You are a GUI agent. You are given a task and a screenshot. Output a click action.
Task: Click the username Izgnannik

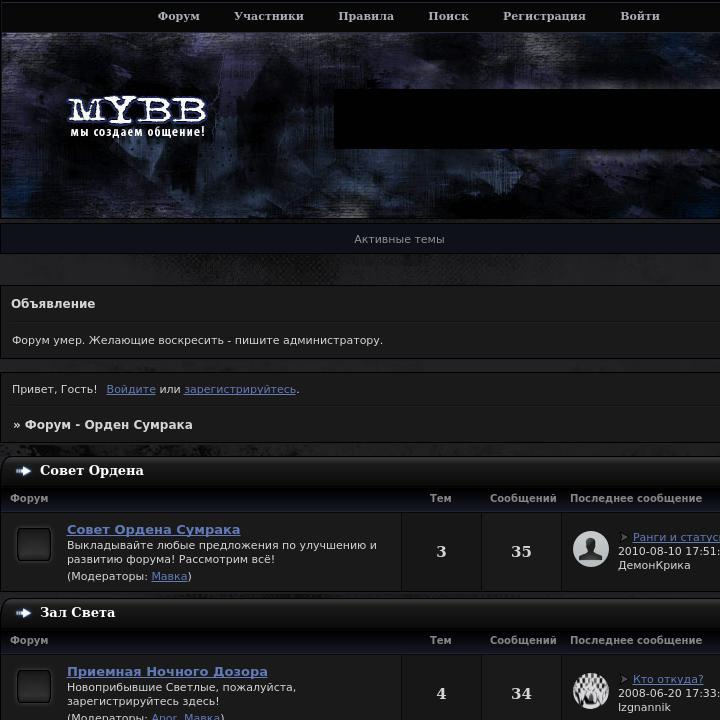coord(644,708)
